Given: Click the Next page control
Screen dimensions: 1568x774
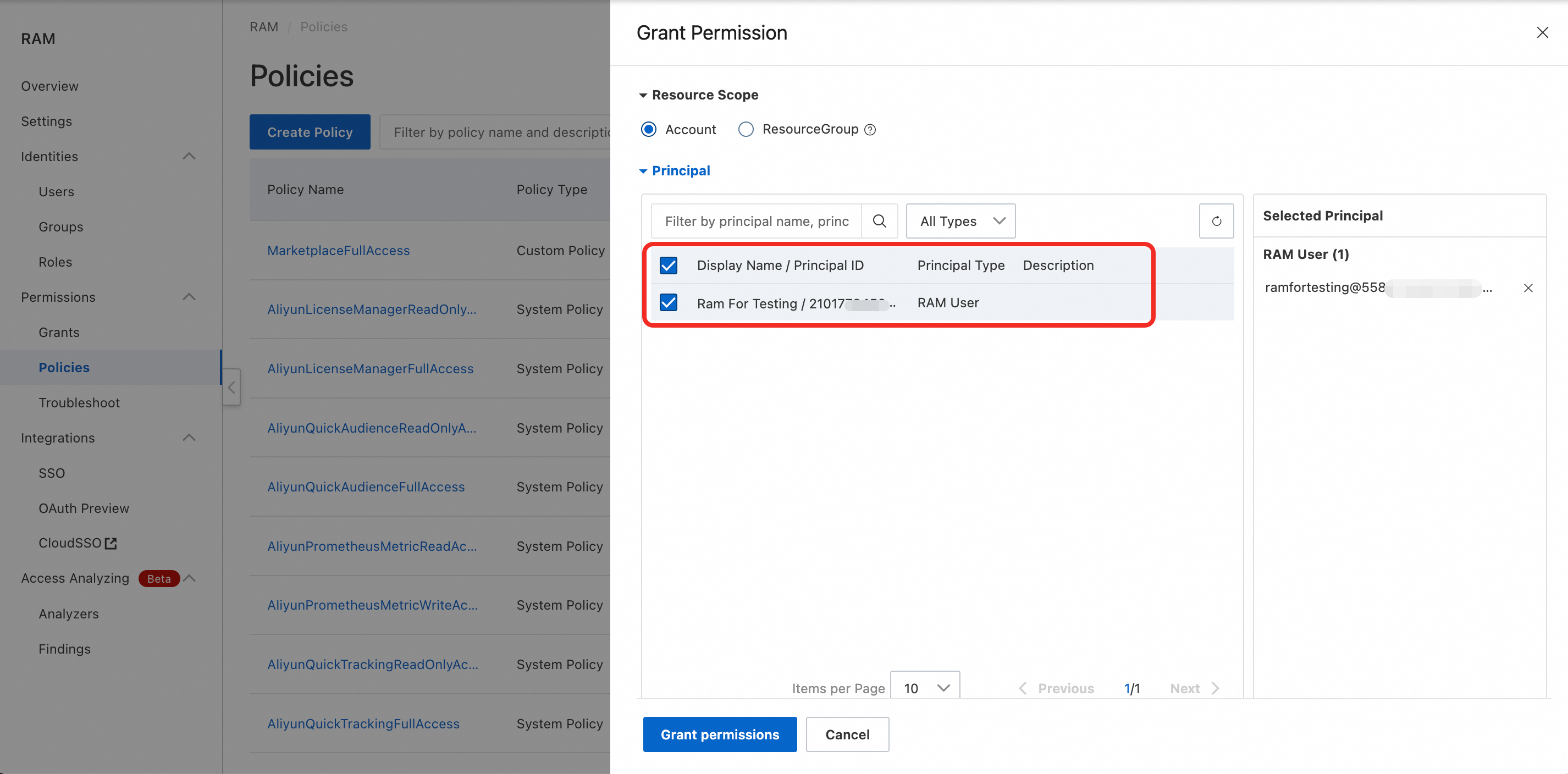Looking at the screenshot, I should pos(1194,688).
